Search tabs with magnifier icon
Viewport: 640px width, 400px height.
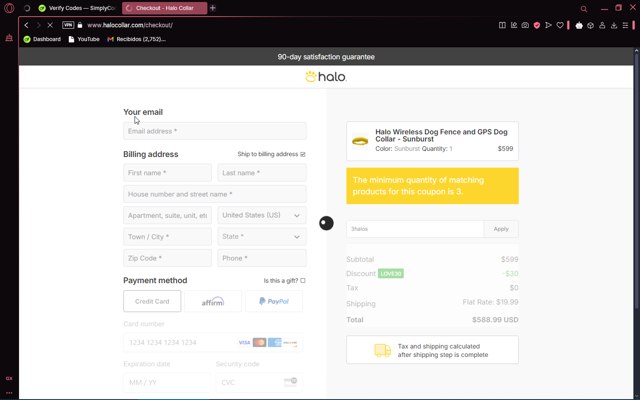tap(584, 9)
